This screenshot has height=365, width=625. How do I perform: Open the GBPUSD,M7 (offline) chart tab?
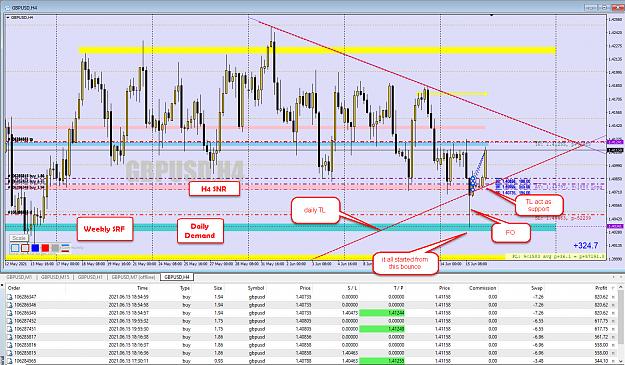coord(134,277)
